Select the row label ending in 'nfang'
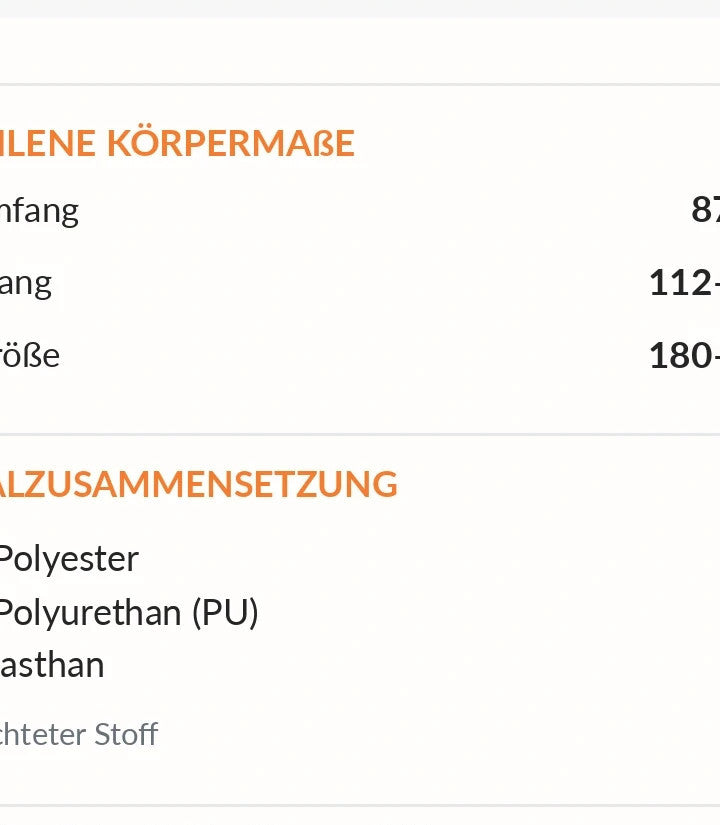 coord(39,212)
